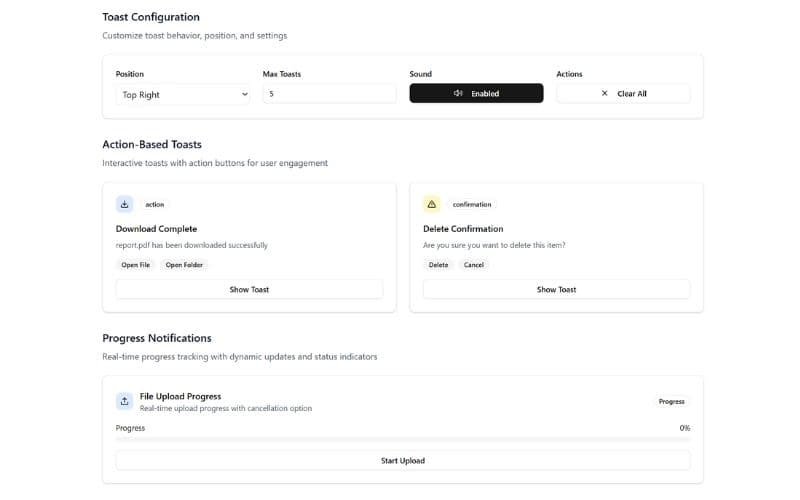The height and width of the screenshot is (500, 800).
Task: Click the chevron arrow of Top Right selector
Action: coord(244,94)
